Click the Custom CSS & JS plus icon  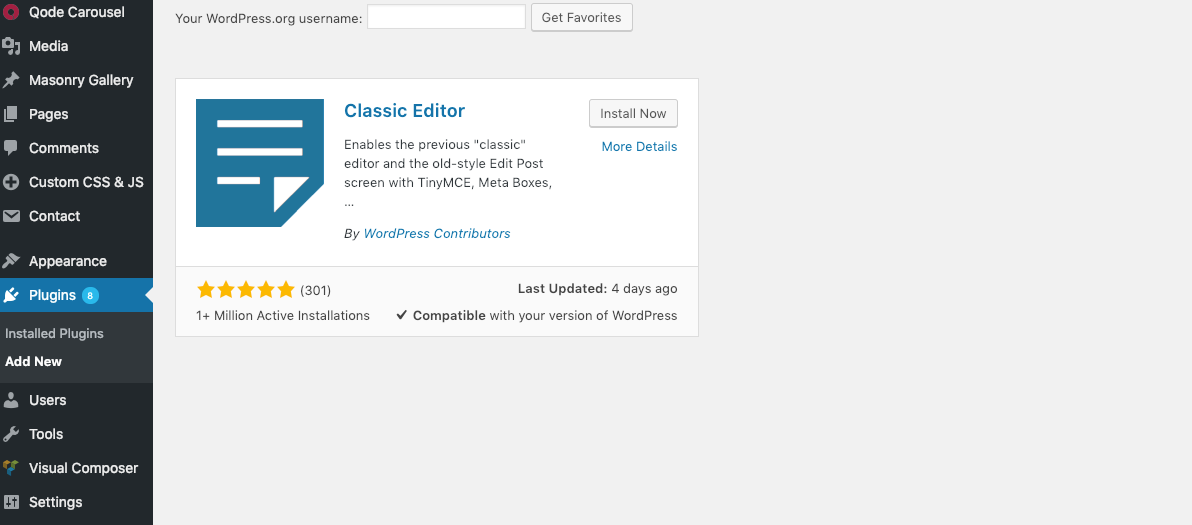[11, 182]
